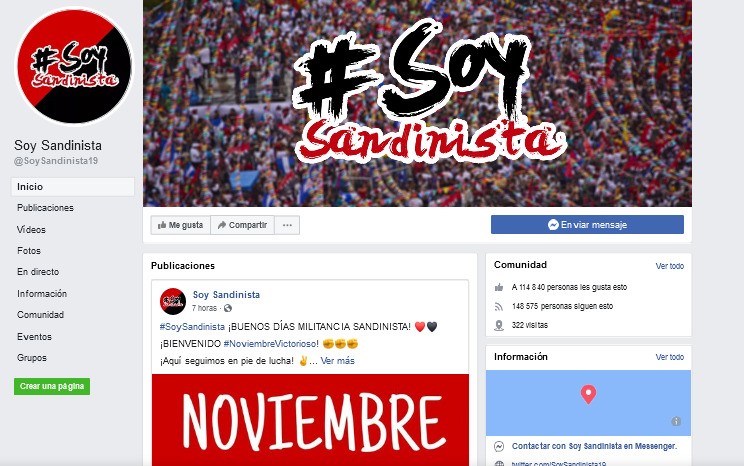Click the thumbs-up likes icon in Comunidad
This screenshot has height=466, width=744.
[499, 287]
